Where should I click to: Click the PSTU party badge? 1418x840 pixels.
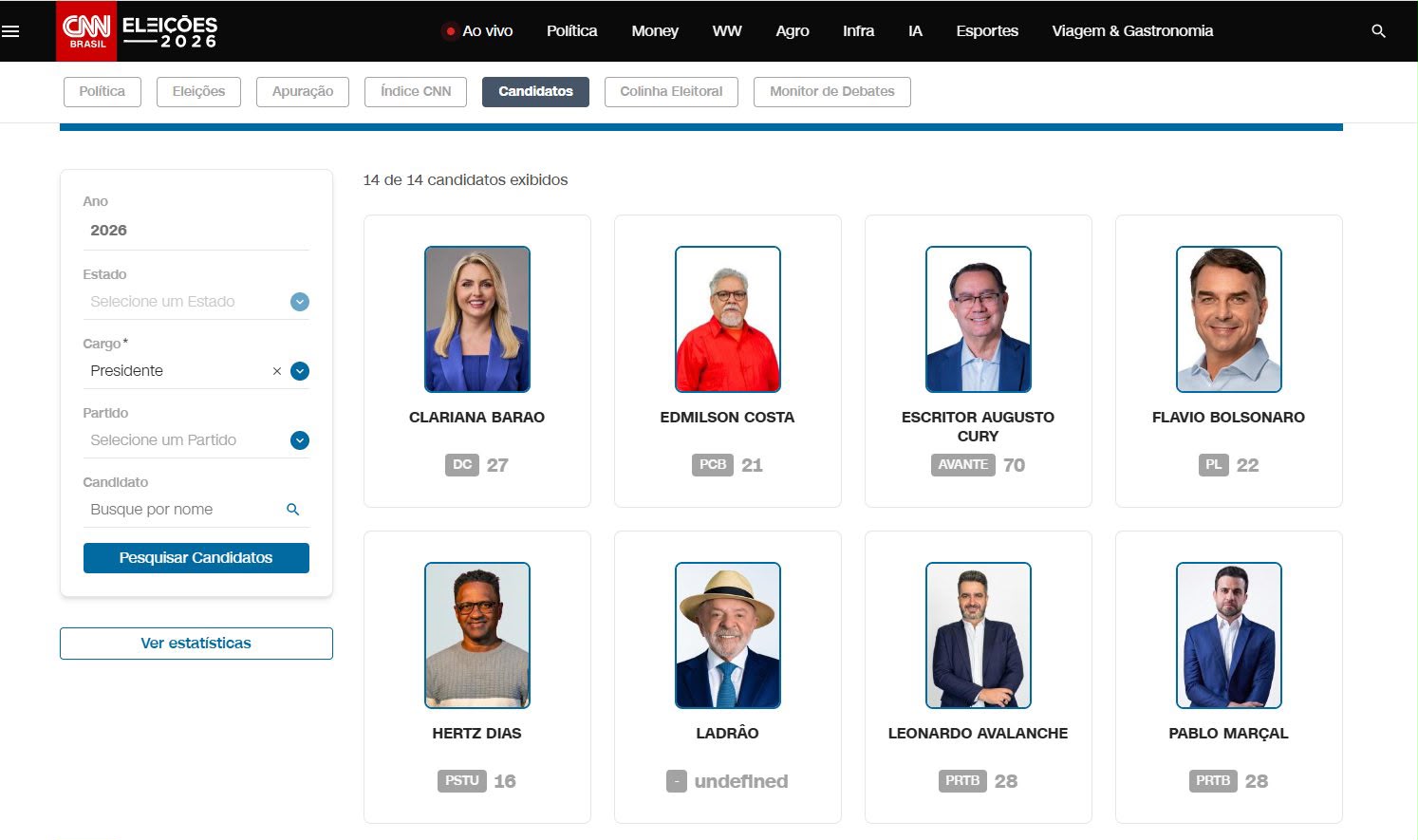click(x=461, y=781)
